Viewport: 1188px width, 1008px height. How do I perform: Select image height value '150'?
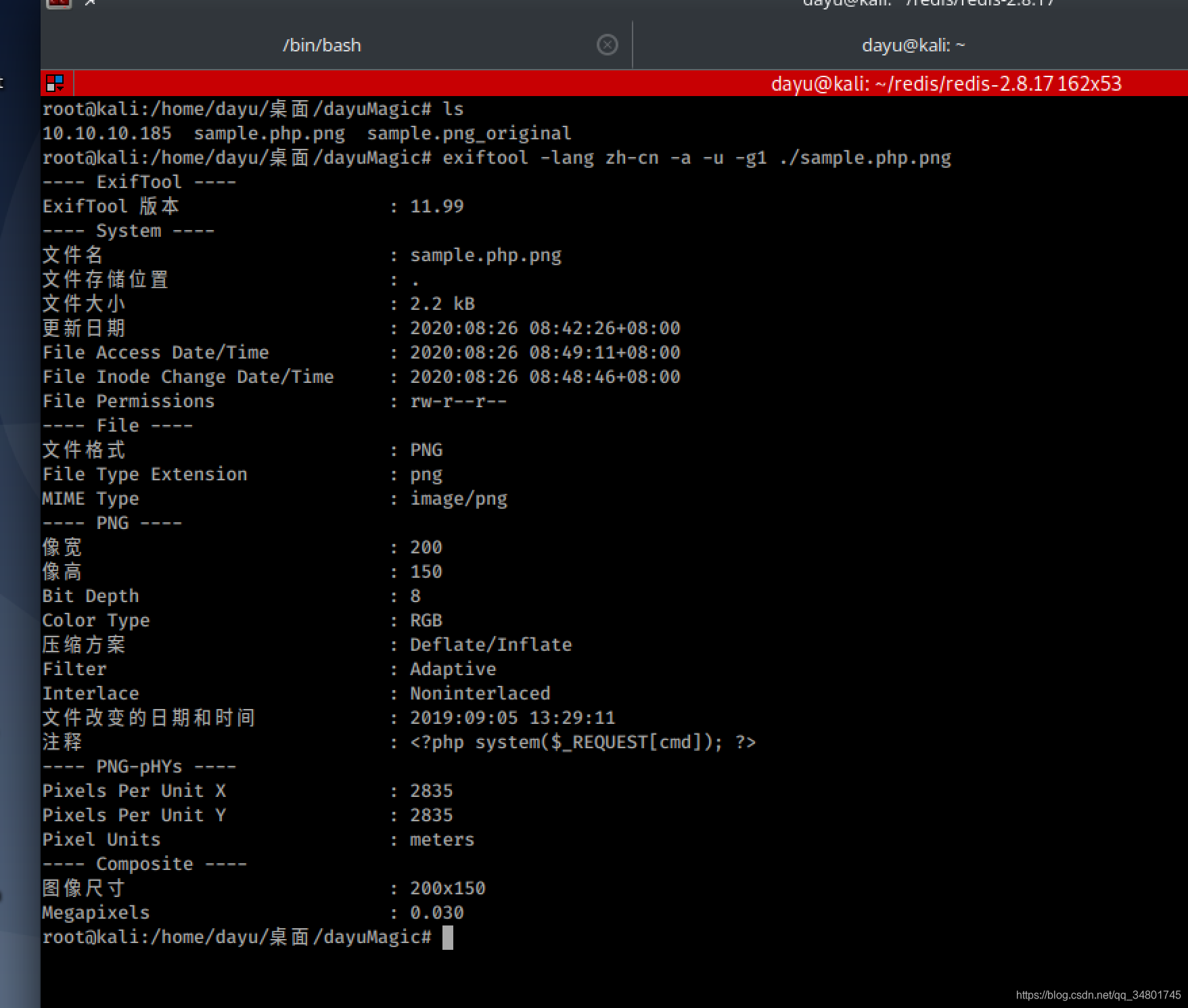(426, 572)
